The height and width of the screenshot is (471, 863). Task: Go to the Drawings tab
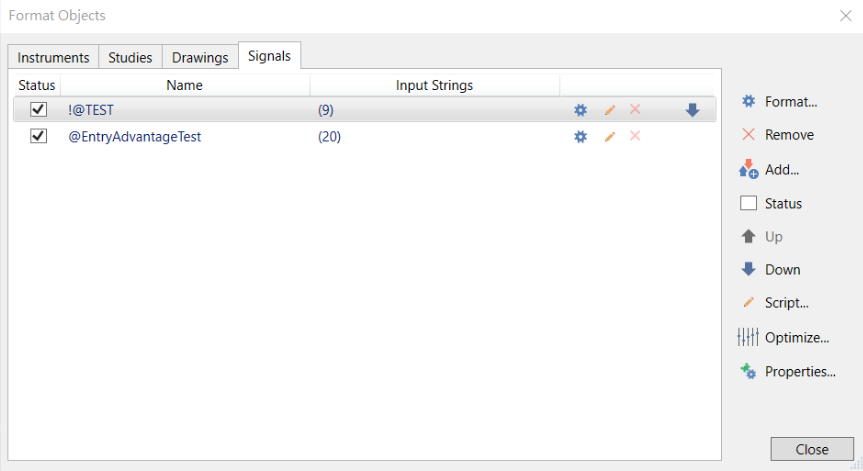(x=200, y=57)
